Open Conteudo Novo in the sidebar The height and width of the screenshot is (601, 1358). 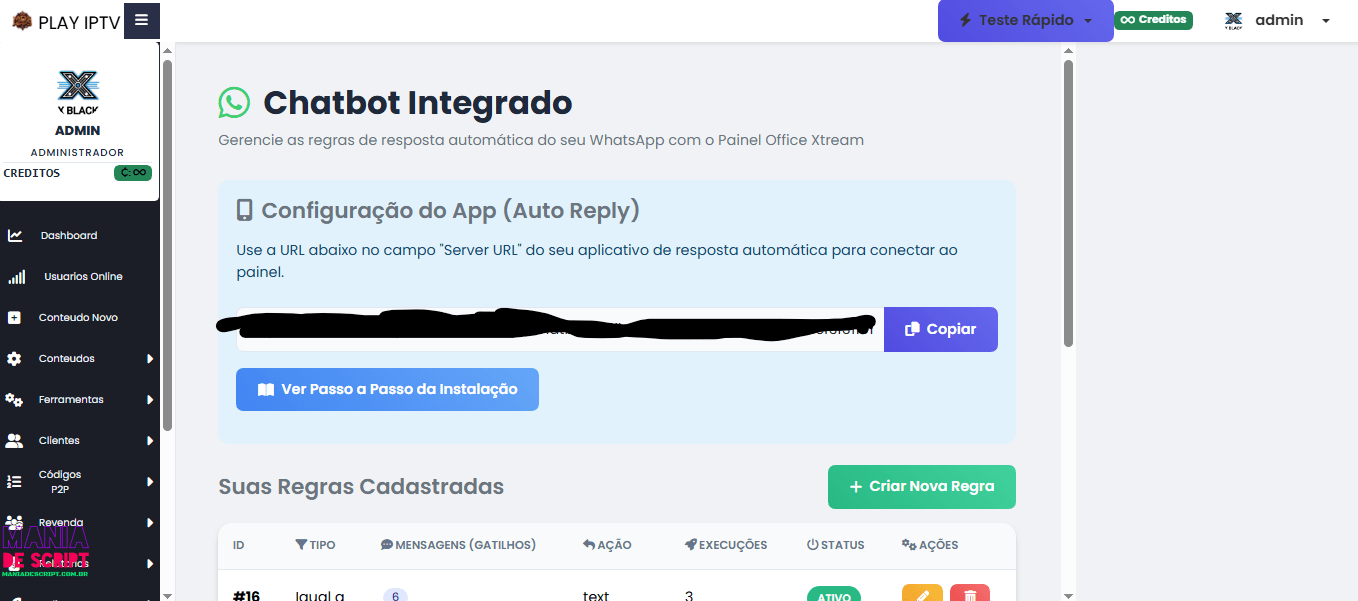point(78,318)
